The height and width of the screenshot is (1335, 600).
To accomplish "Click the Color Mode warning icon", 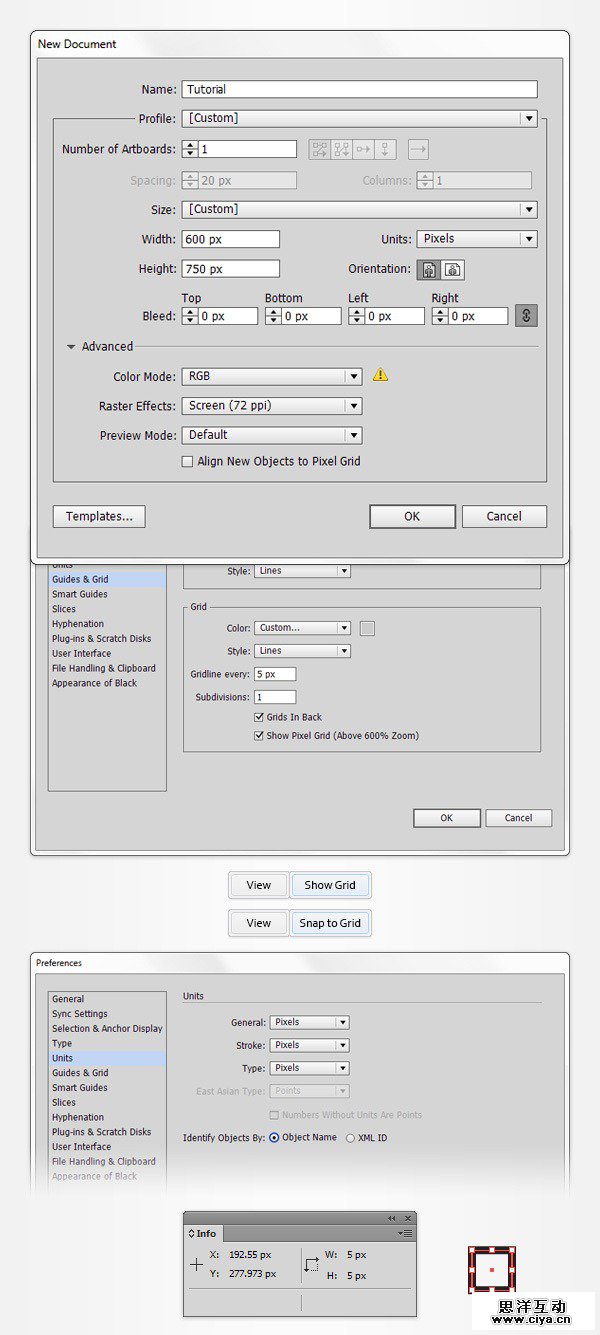I will point(380,375).
